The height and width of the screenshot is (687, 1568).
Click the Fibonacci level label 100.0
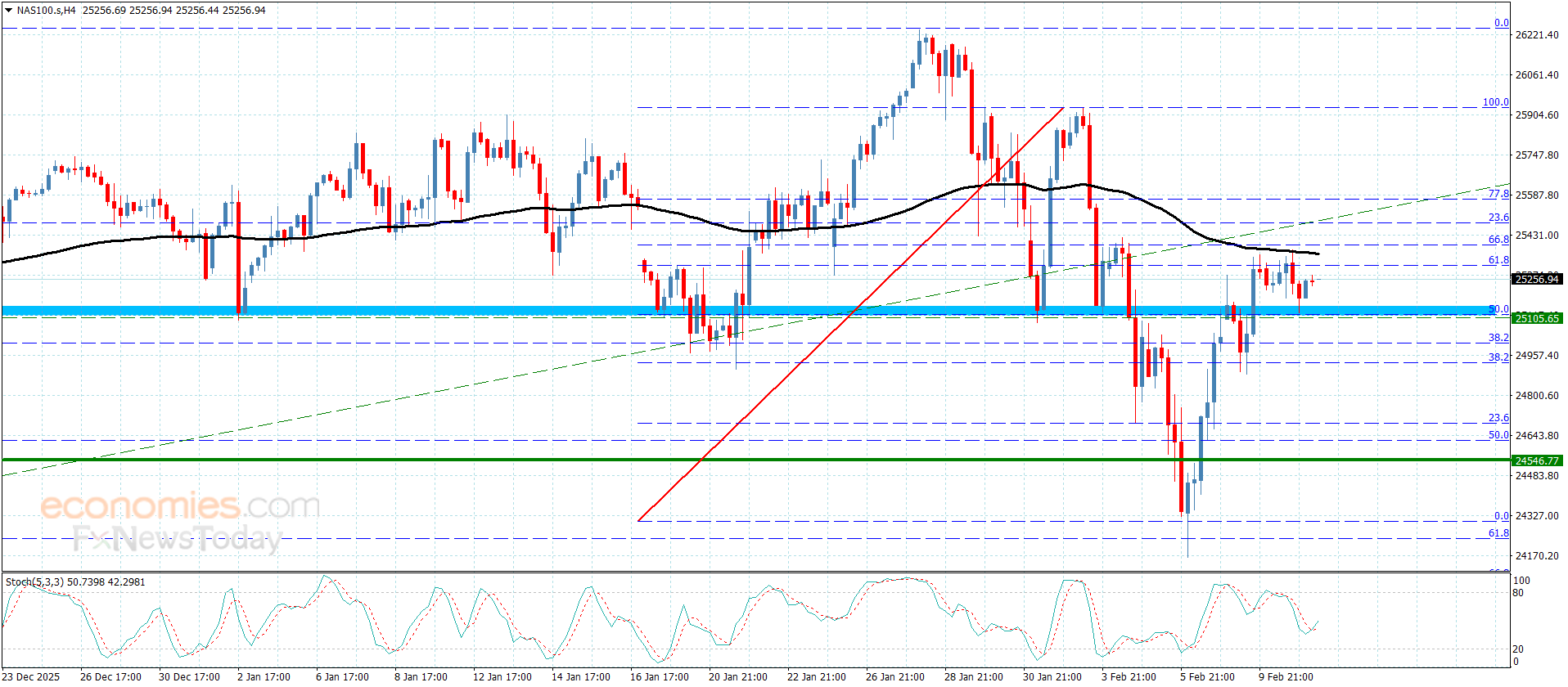click(x=1496, y=103)
